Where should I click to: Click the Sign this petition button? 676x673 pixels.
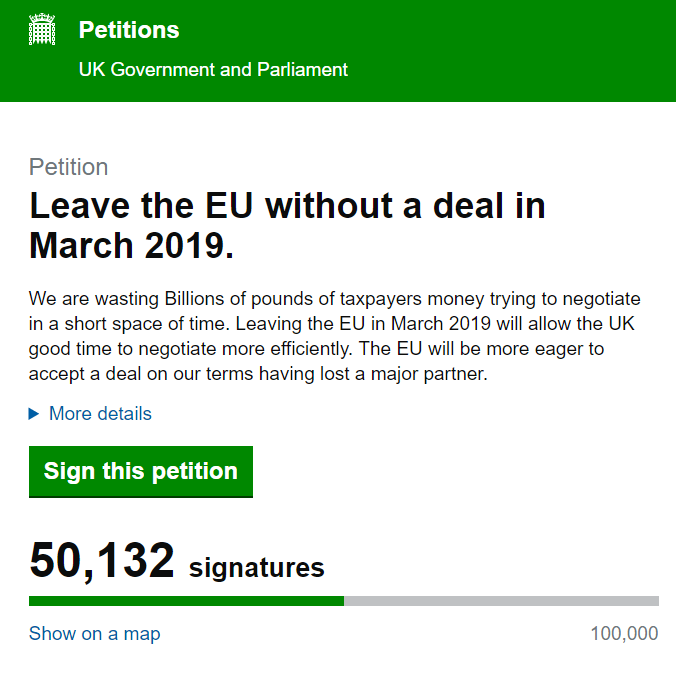pyautogui.click(x=141, y=472)
